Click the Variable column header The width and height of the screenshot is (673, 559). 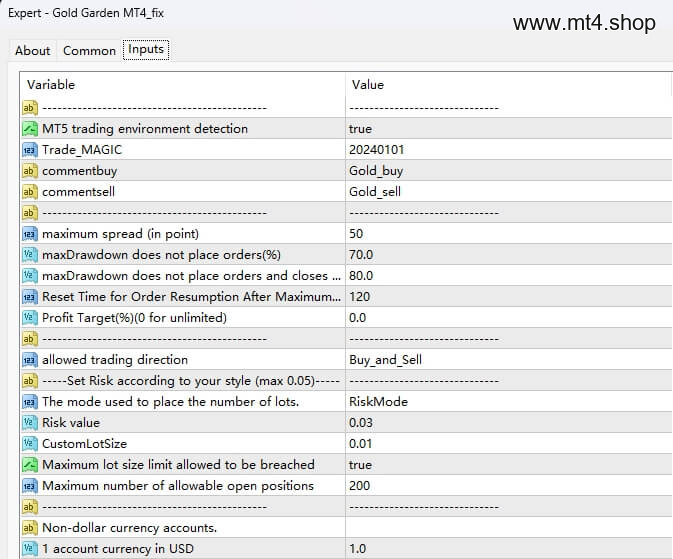[x=51, y=85]
